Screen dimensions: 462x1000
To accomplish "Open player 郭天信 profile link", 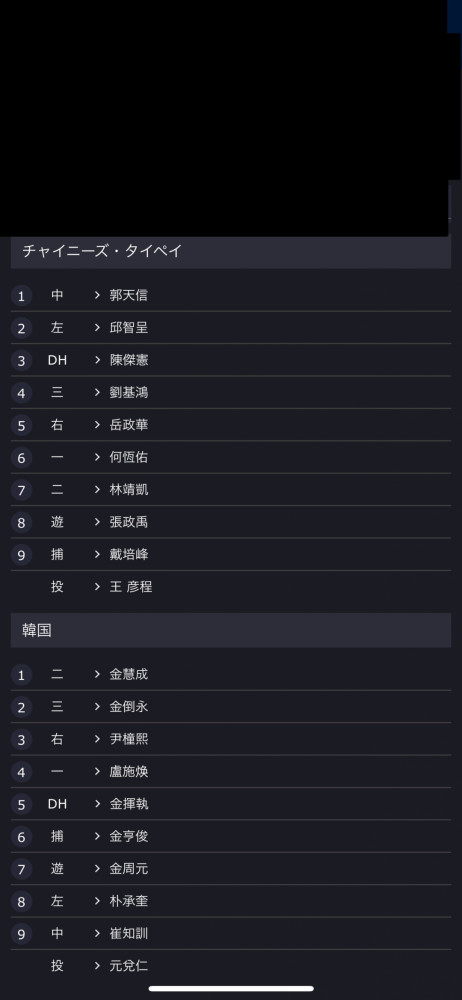I will coord(129,295).
